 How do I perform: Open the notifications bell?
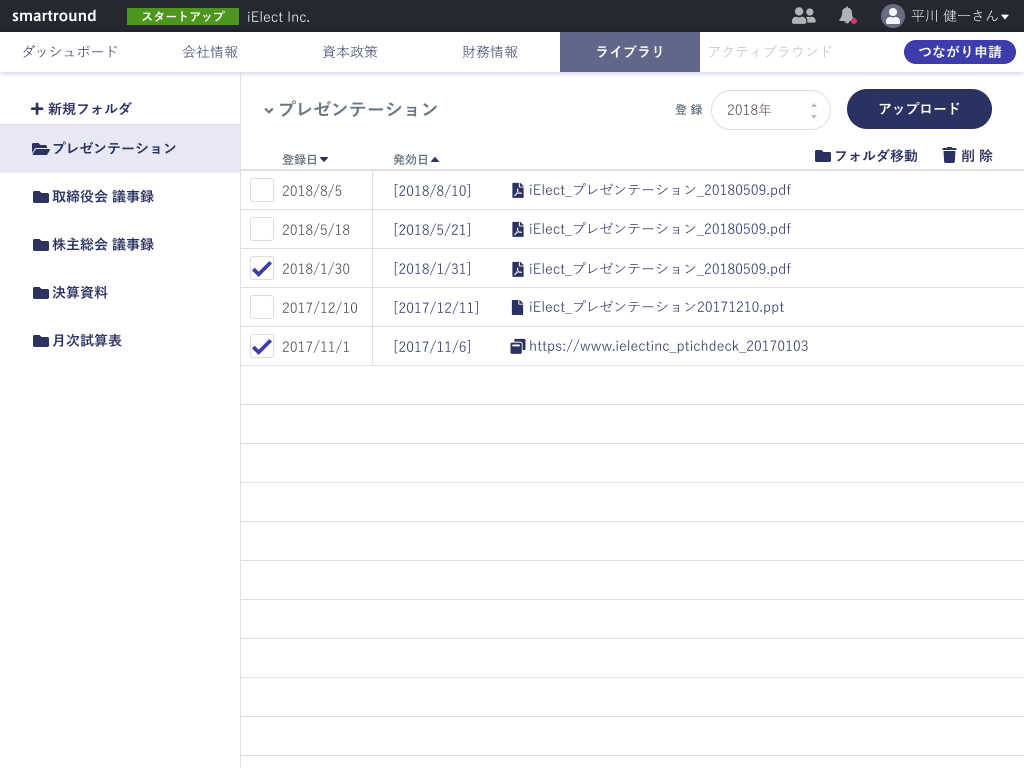point(847,15)
